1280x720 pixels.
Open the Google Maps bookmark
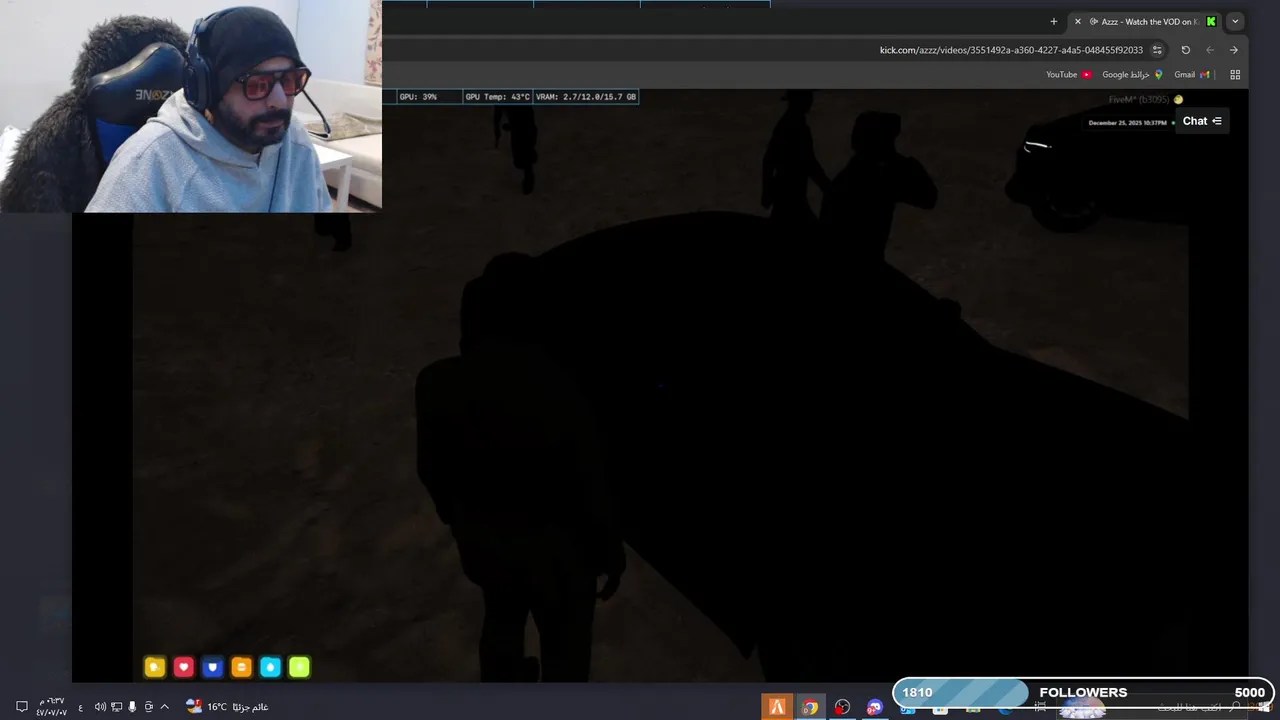(1132, 75)
